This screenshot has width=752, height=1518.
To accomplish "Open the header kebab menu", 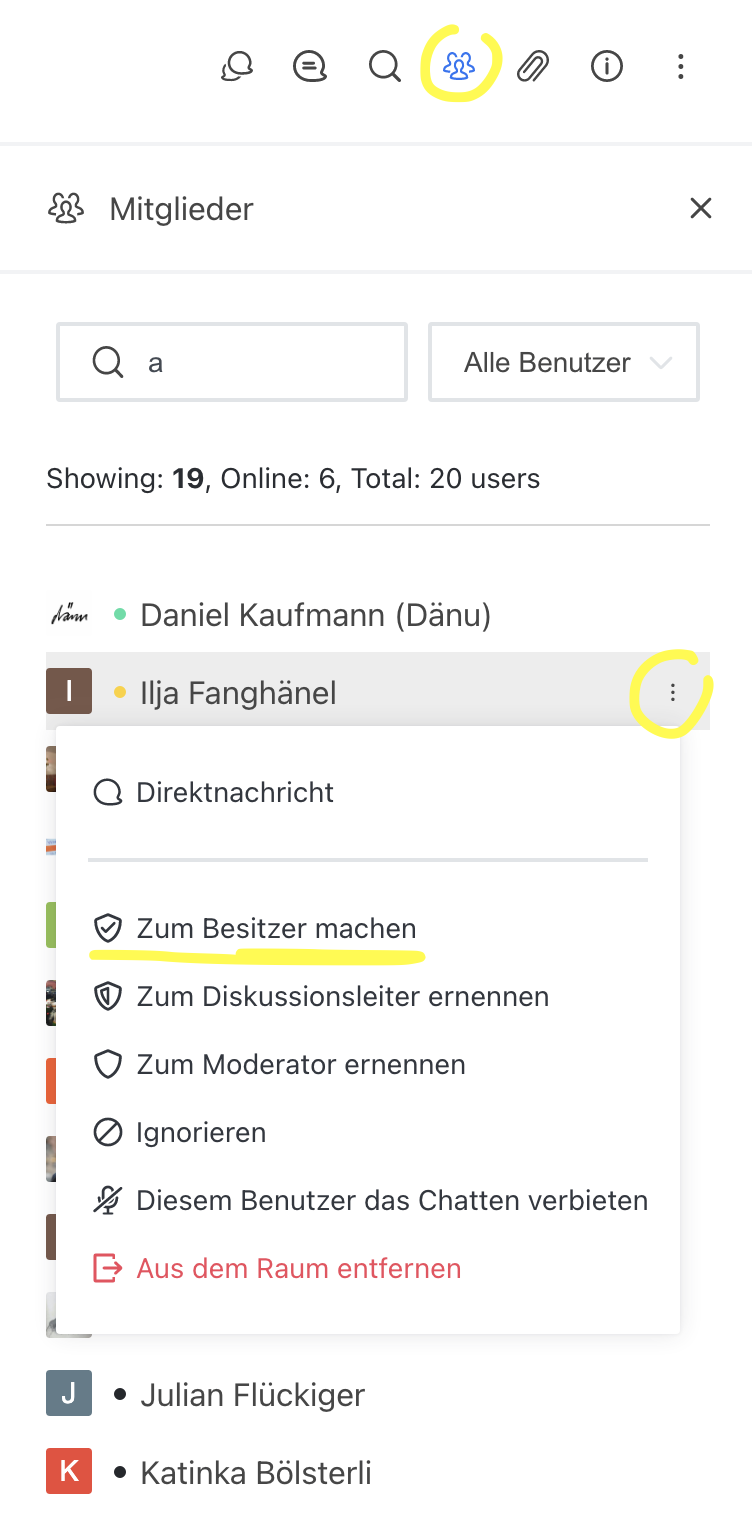I will pos(680,67).
